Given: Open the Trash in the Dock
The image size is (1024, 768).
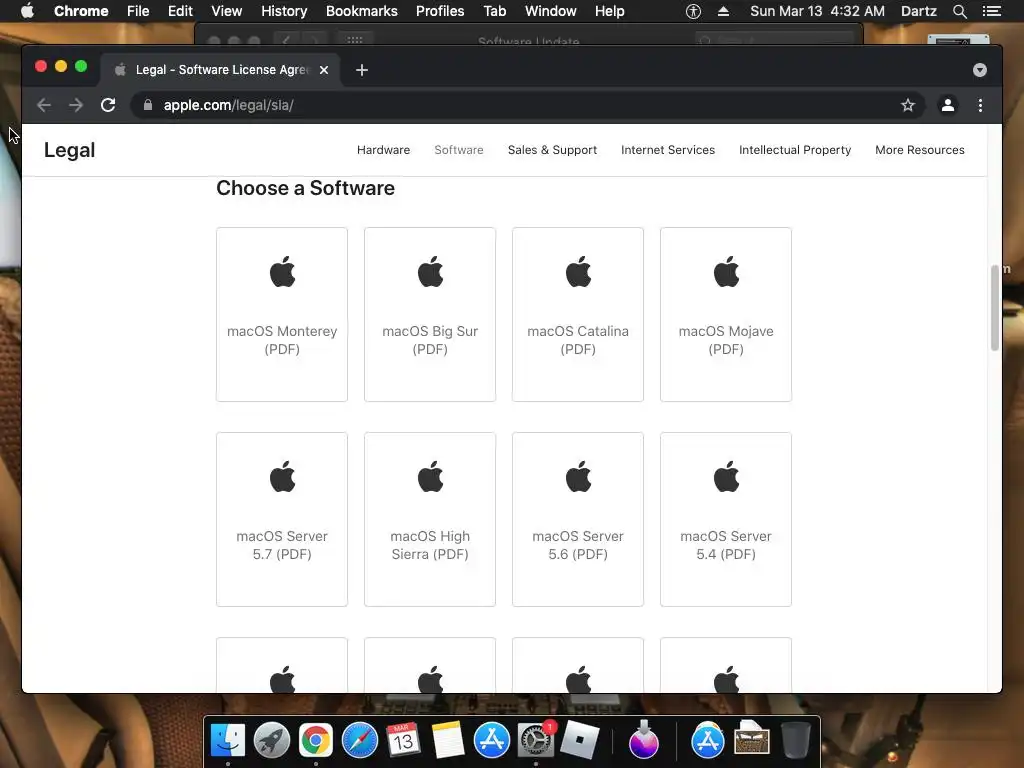Looking at the screenshot, I should (x=795, y=740).
